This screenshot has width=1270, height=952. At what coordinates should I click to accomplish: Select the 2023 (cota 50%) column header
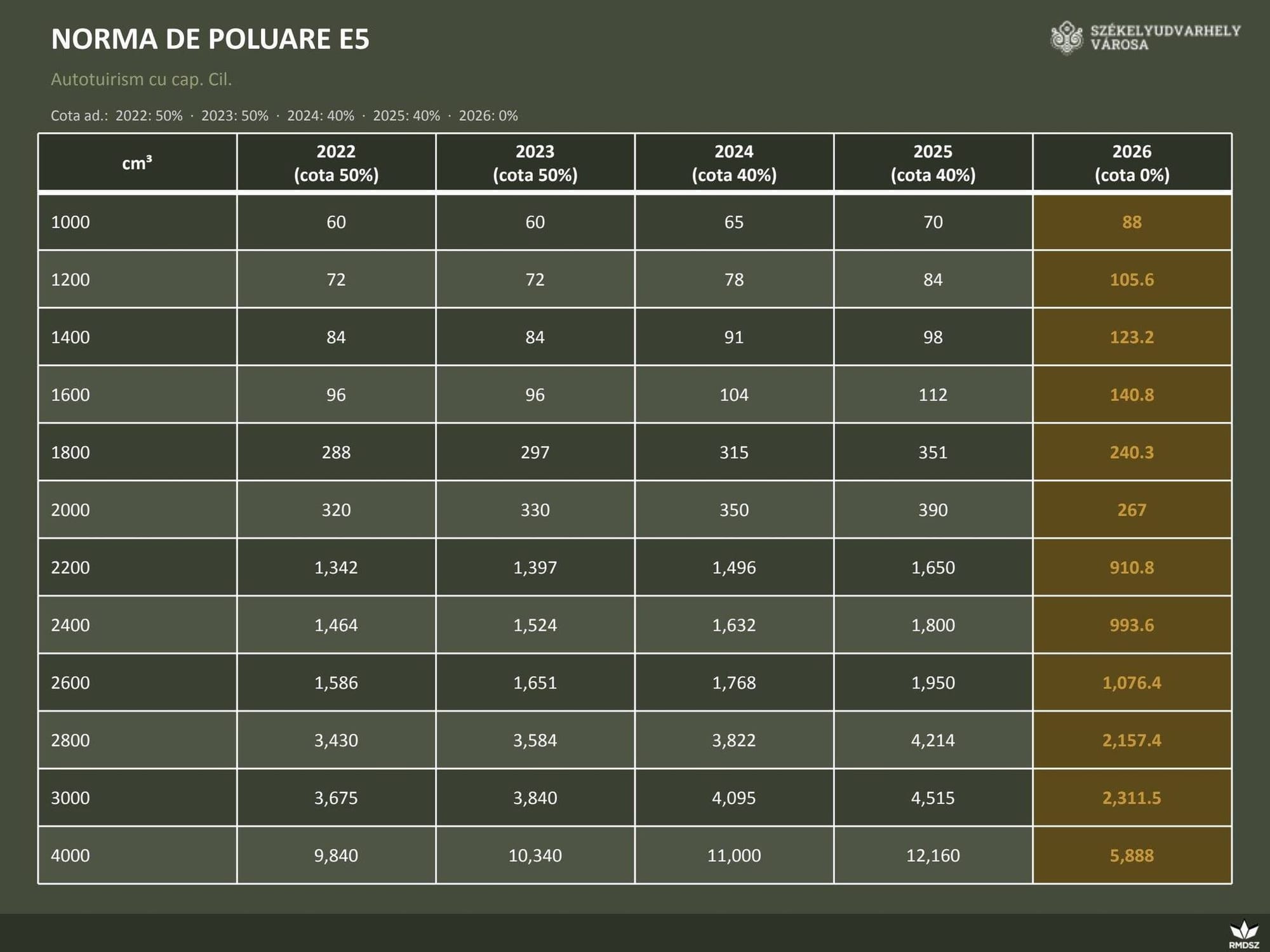point(535,163)
